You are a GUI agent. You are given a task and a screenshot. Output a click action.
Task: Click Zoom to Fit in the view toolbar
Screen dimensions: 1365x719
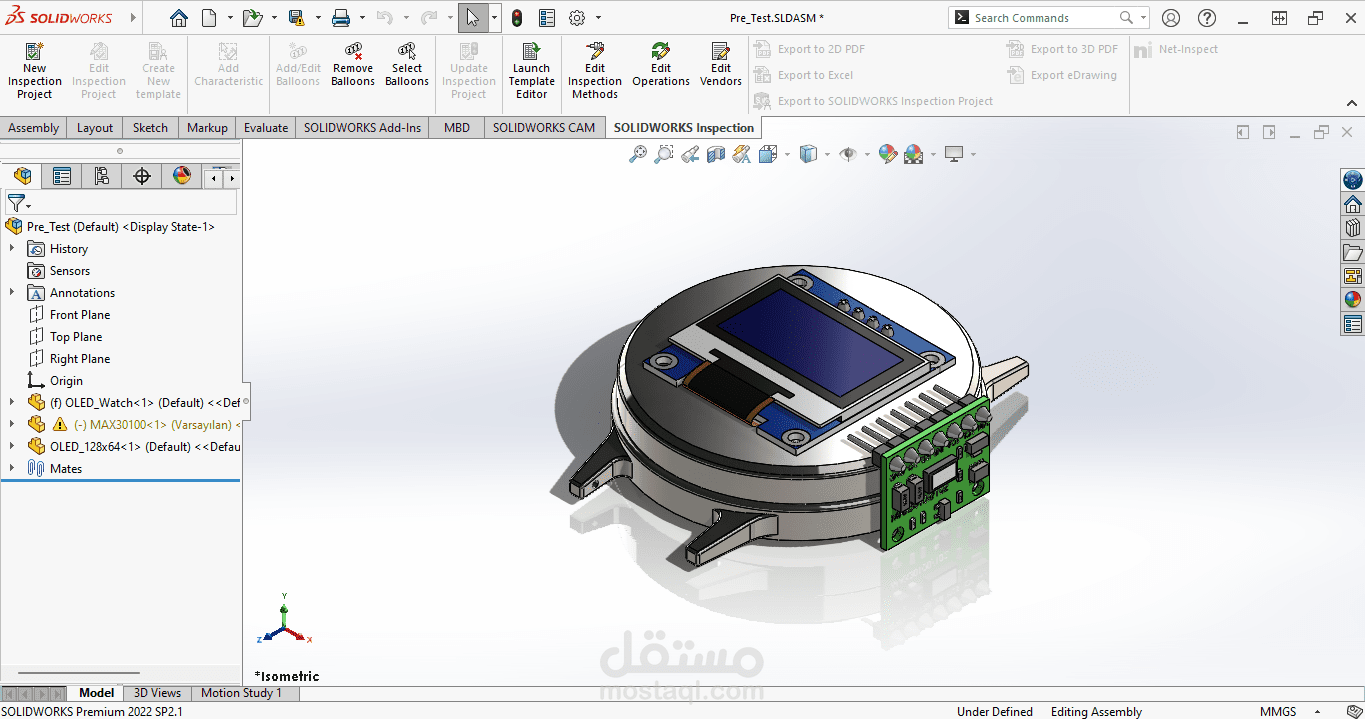pos(638,154)
